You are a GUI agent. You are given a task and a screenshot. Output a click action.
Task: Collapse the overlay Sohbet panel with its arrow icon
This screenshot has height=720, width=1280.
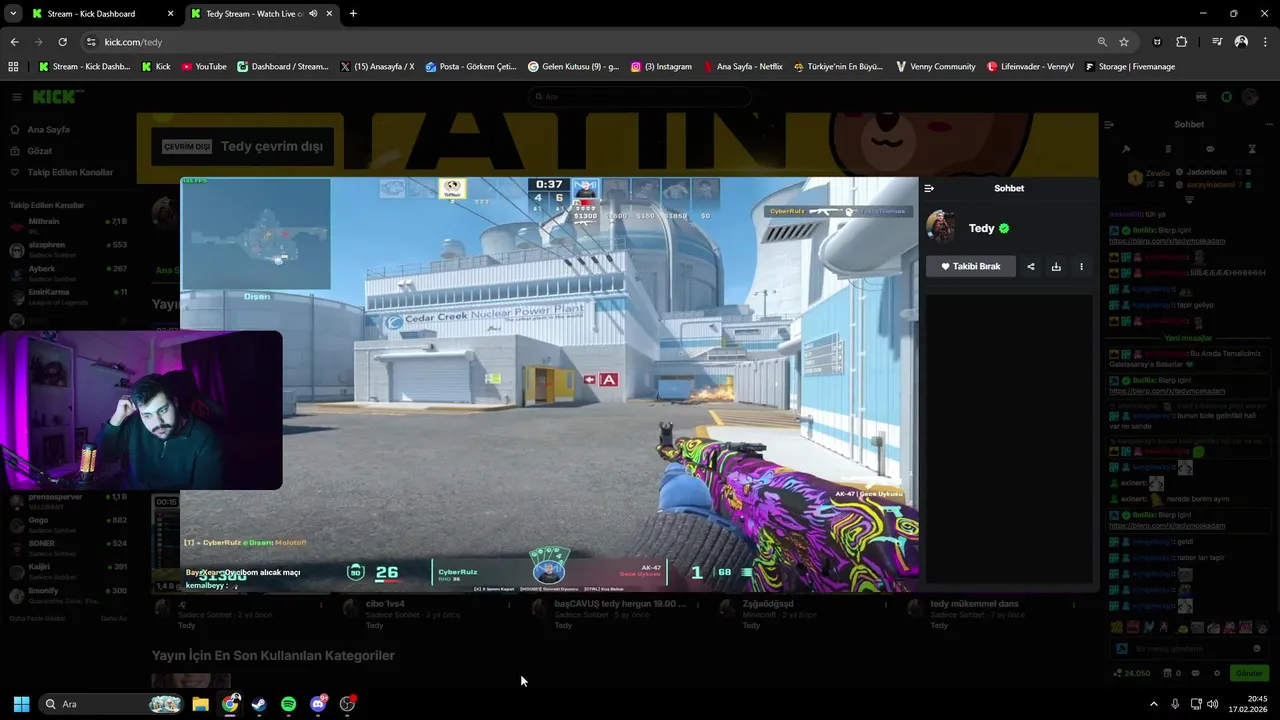(929, 188)
